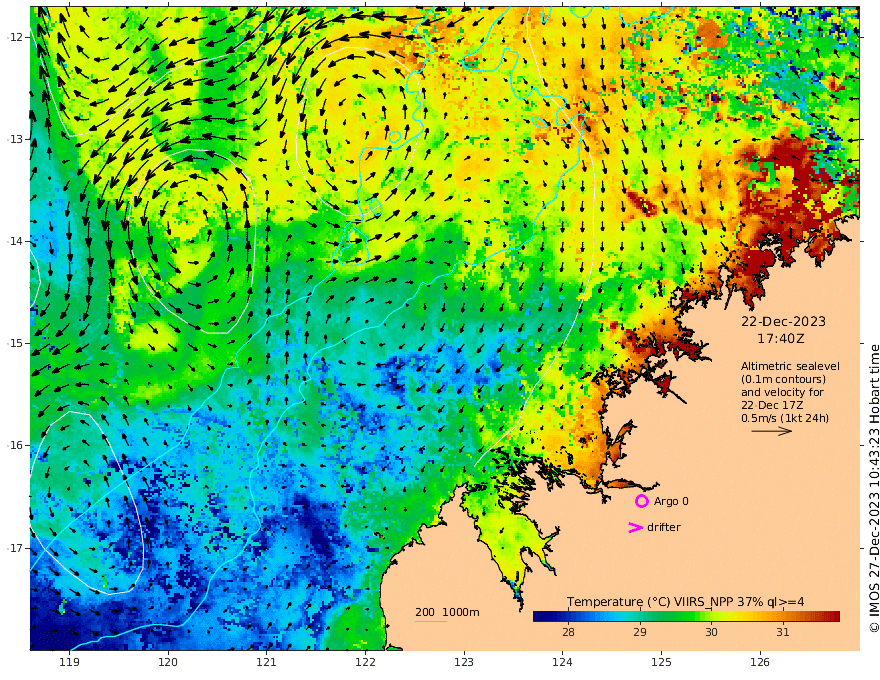880x680 pixels.
Task: Click the '200 1000m' depth contour label
Action: point(447,612)
